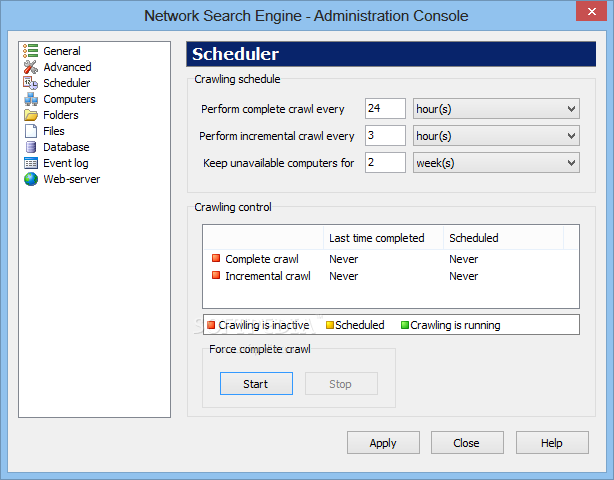Switch to the Files section
This screenshot has width=614, height=480.
pyautogui.click(x=54, y=131)
